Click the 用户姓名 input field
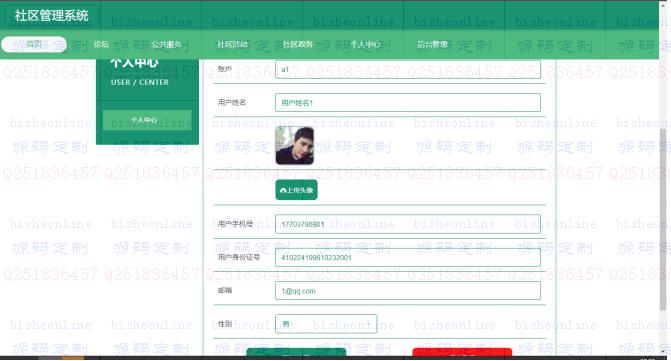671x361 pixels. click(x=408, y=103)
